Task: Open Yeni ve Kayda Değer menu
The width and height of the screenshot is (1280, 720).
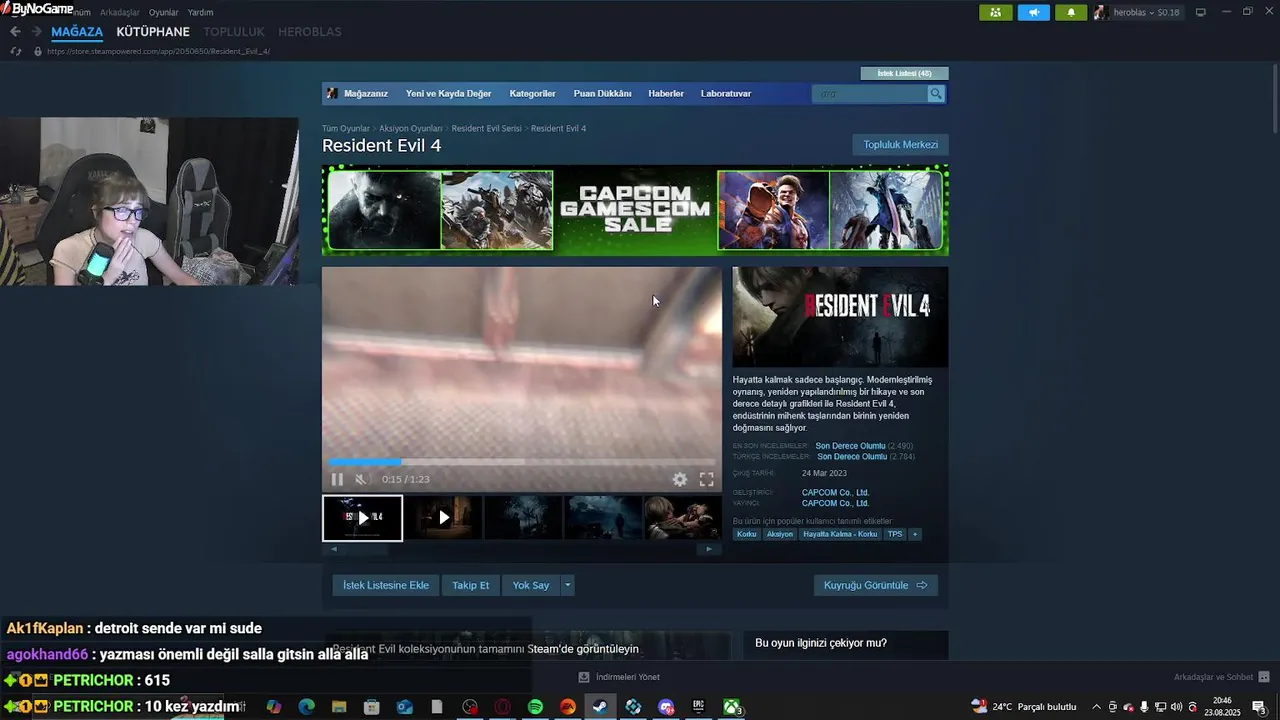Action: click(448, 93)
